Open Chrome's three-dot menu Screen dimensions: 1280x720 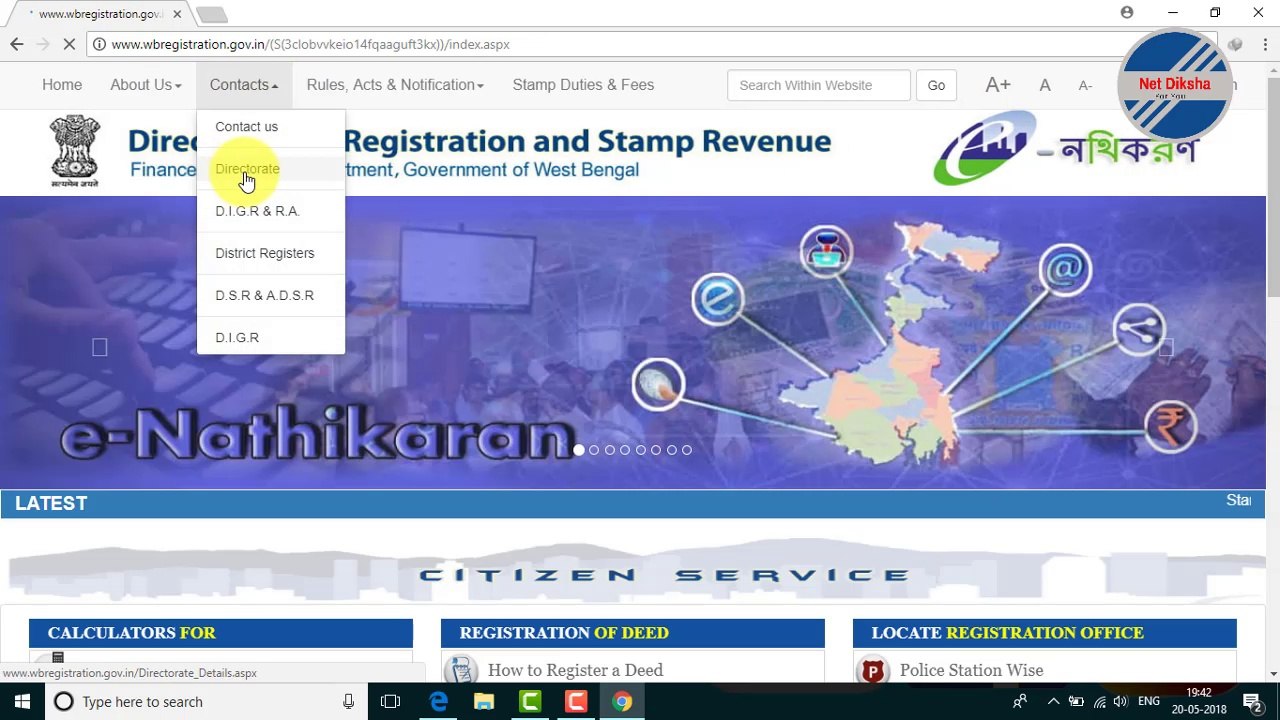pyautogui.click(x=1264, y=44)
